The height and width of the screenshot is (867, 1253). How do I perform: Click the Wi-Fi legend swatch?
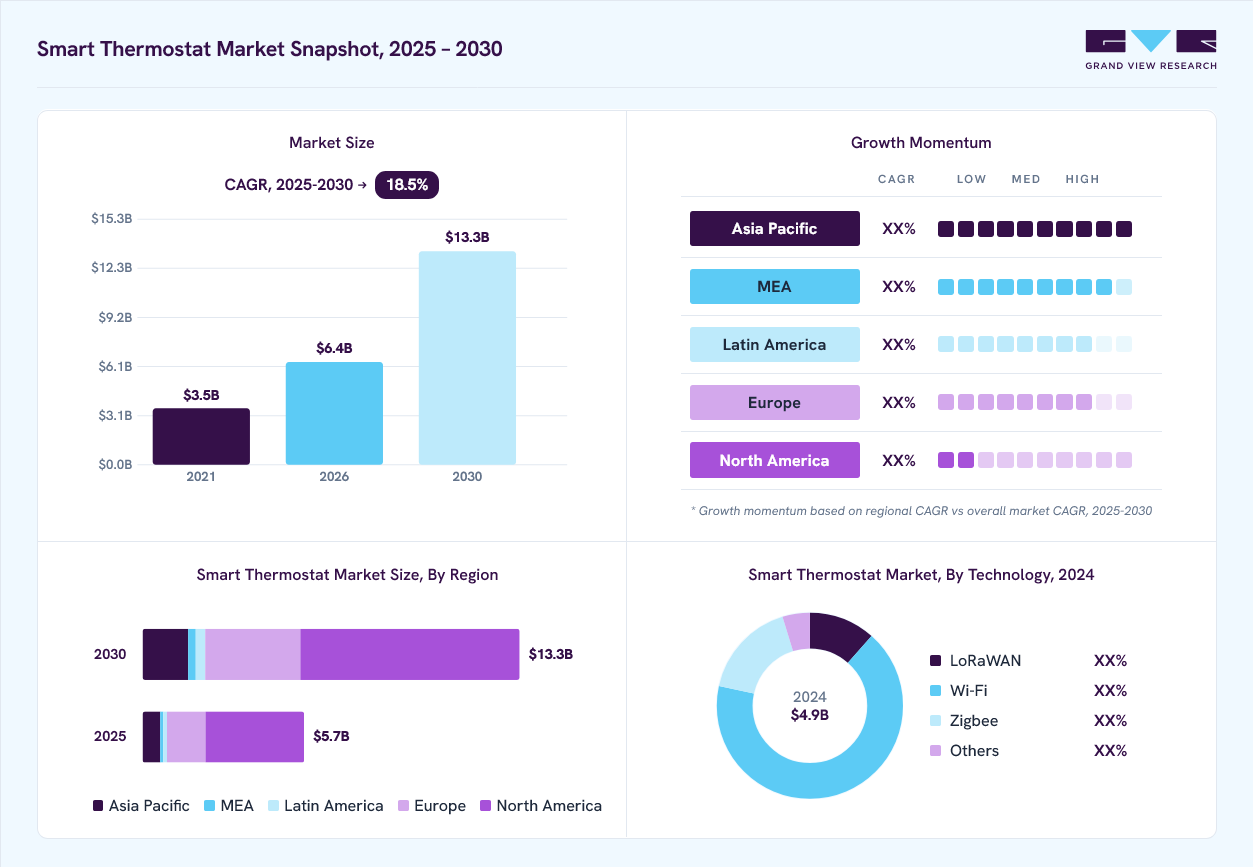tap(936, 691)
